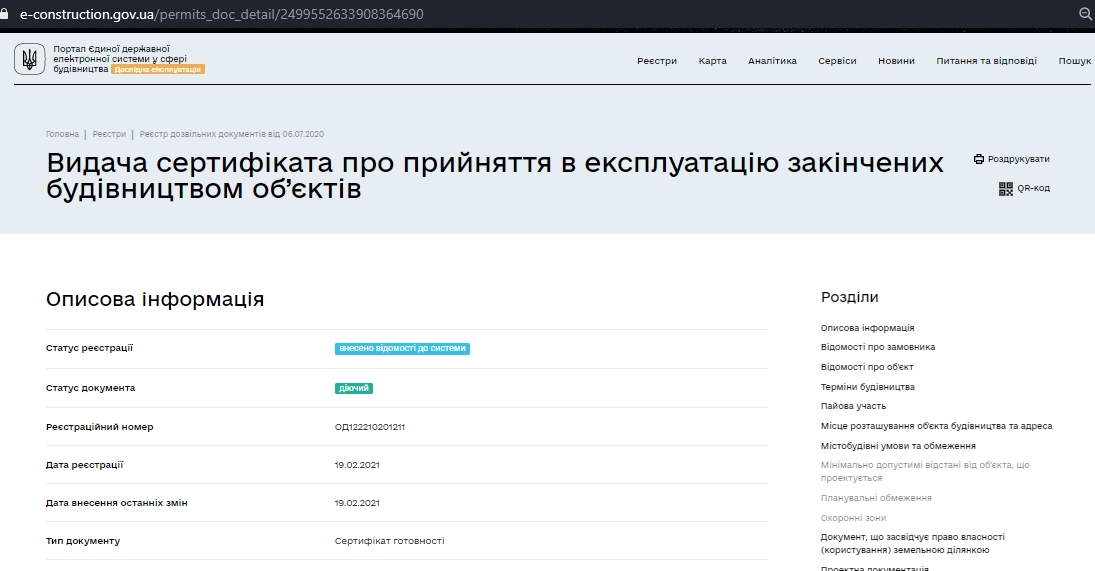1095x571 pixels.
Task: Click the Дата внесення останніх змін value
Action: point(357,503)
